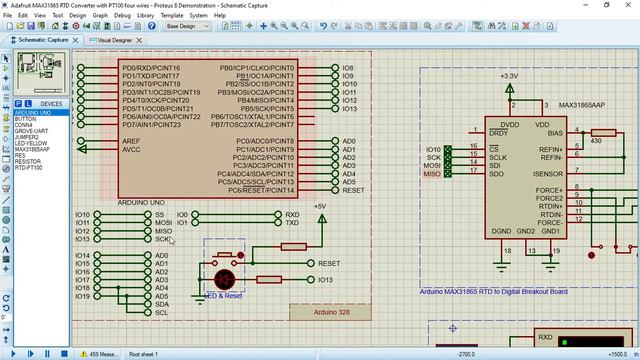The height and width of the screenshot is (360, 640).
Task: Open the Tool menu
Action: pyautogui.click(x=58, y=16)
